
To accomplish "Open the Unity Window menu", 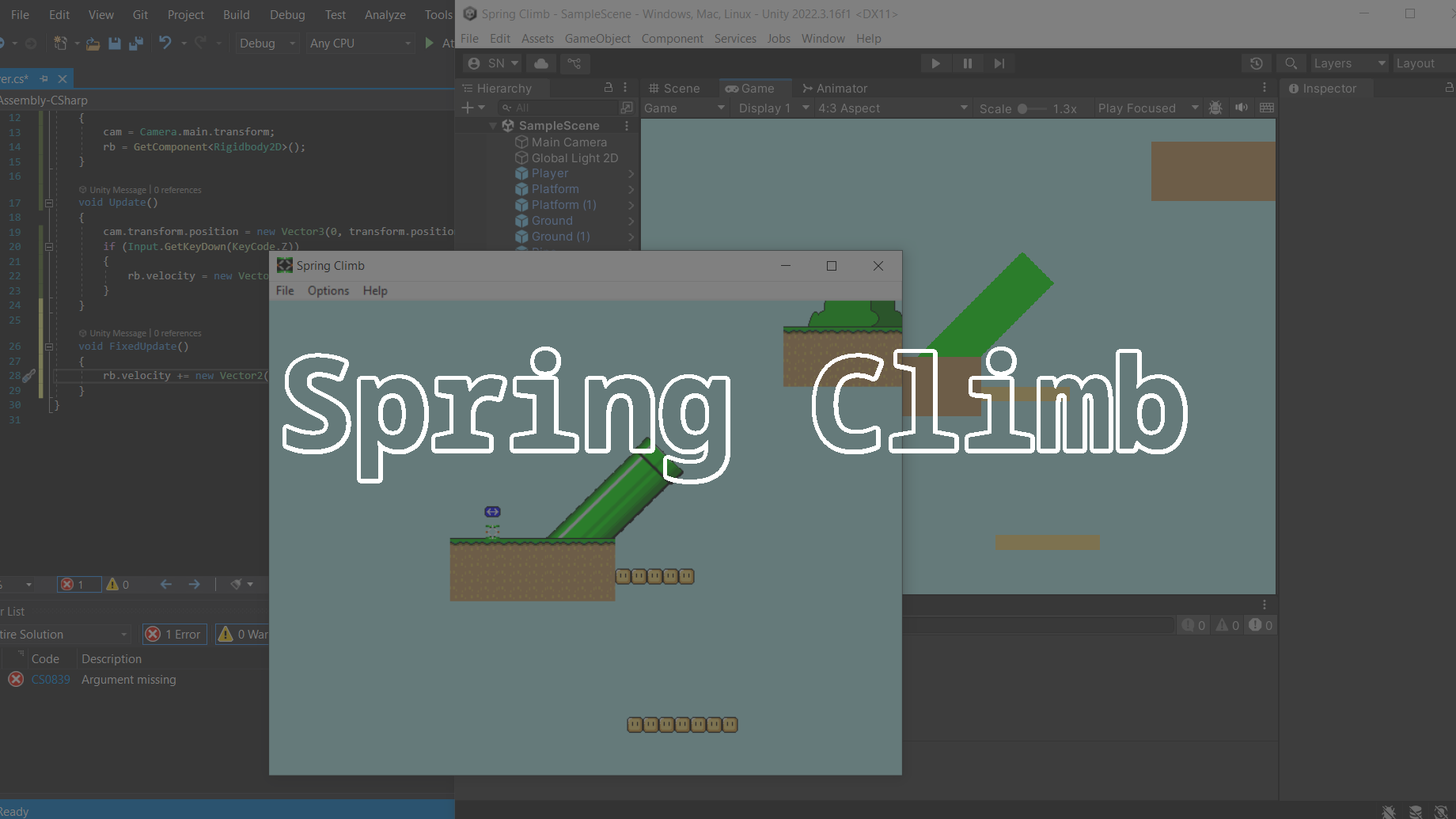I will (x=823, y=39).
